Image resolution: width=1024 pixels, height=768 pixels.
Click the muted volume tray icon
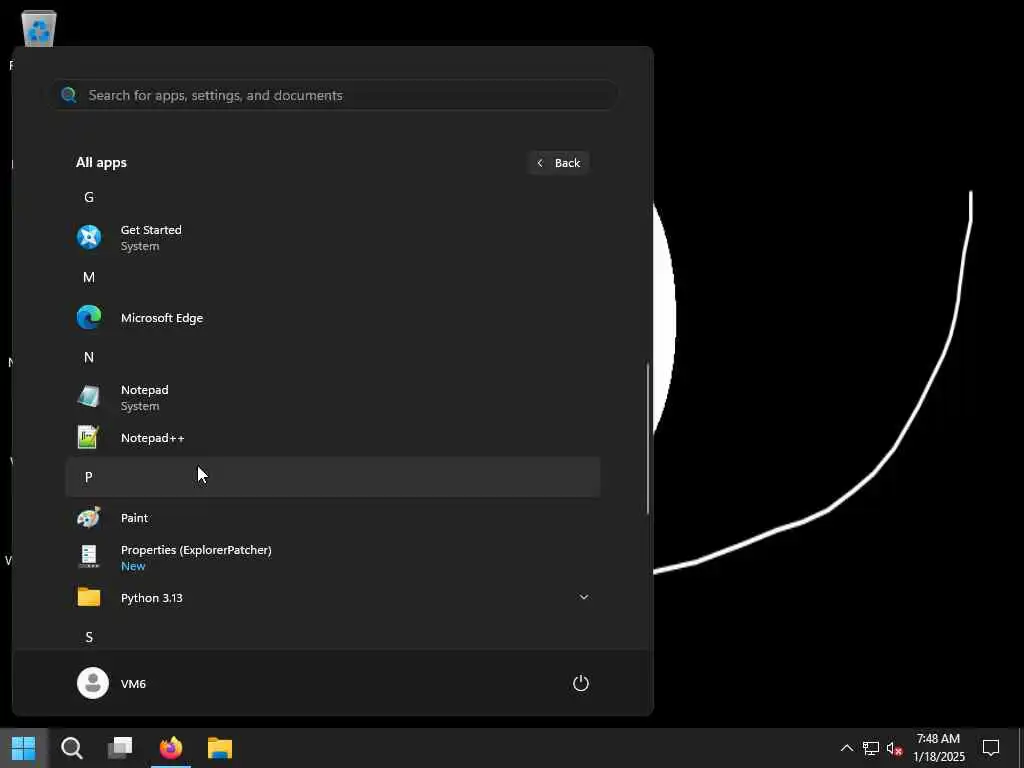tap(894, 748)
